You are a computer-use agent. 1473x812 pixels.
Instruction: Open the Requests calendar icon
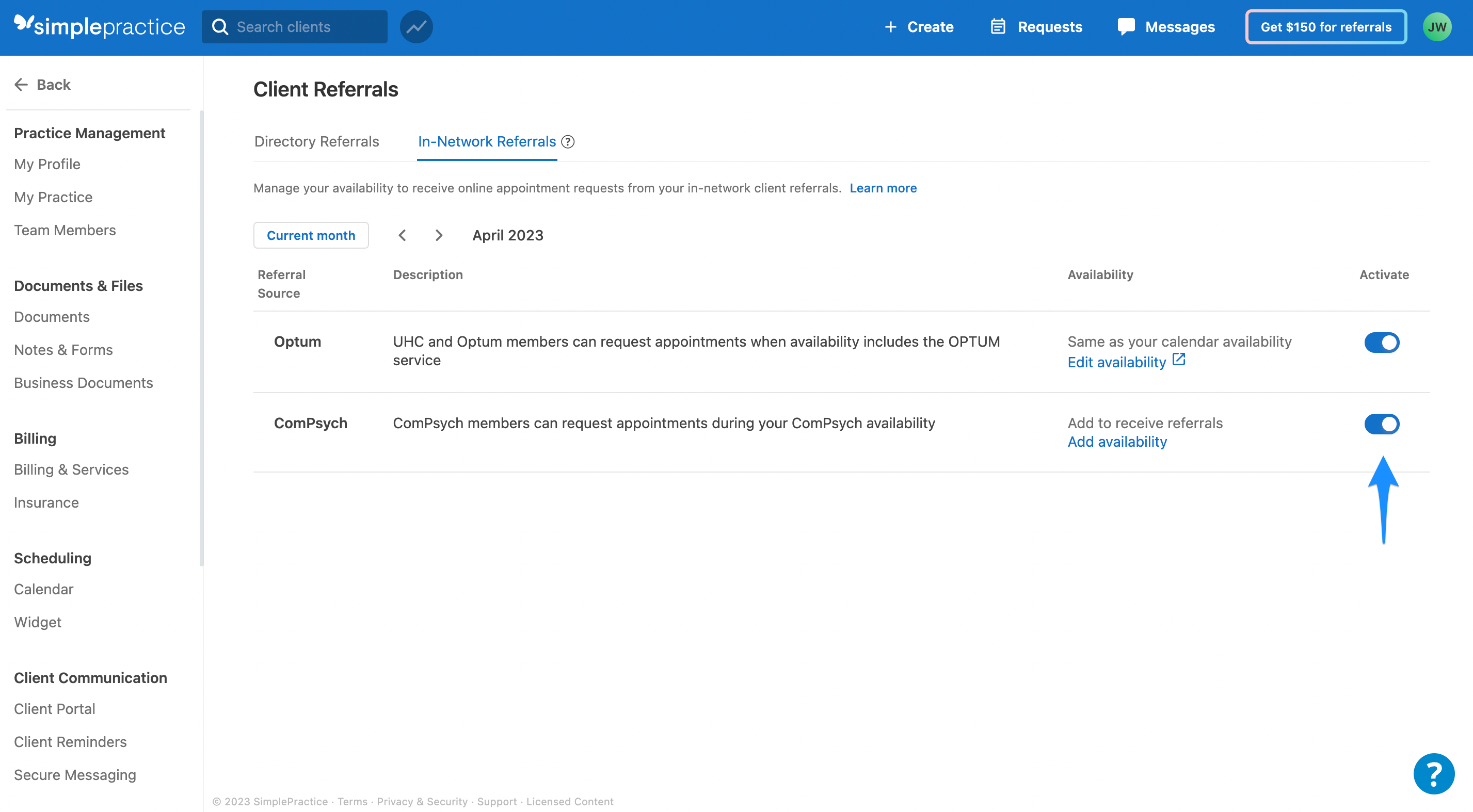click(998, 27)
